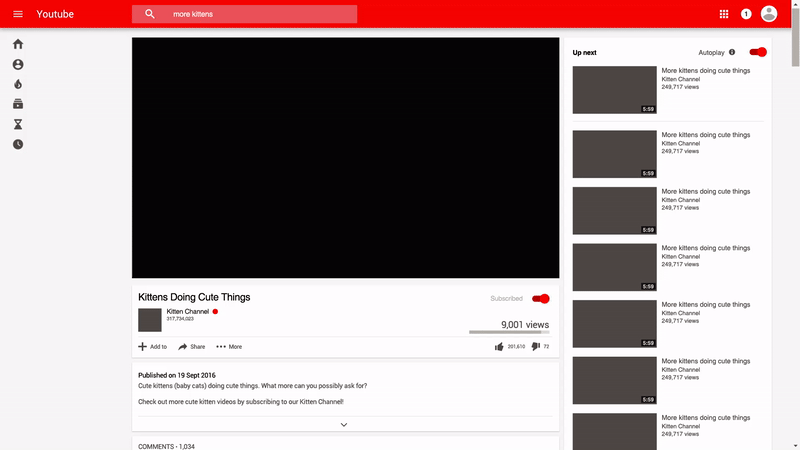Image resolution: width=800 pixels, height=450 pixels.
Task: Open the clock icon in sidebar
Action: (18, 144)
